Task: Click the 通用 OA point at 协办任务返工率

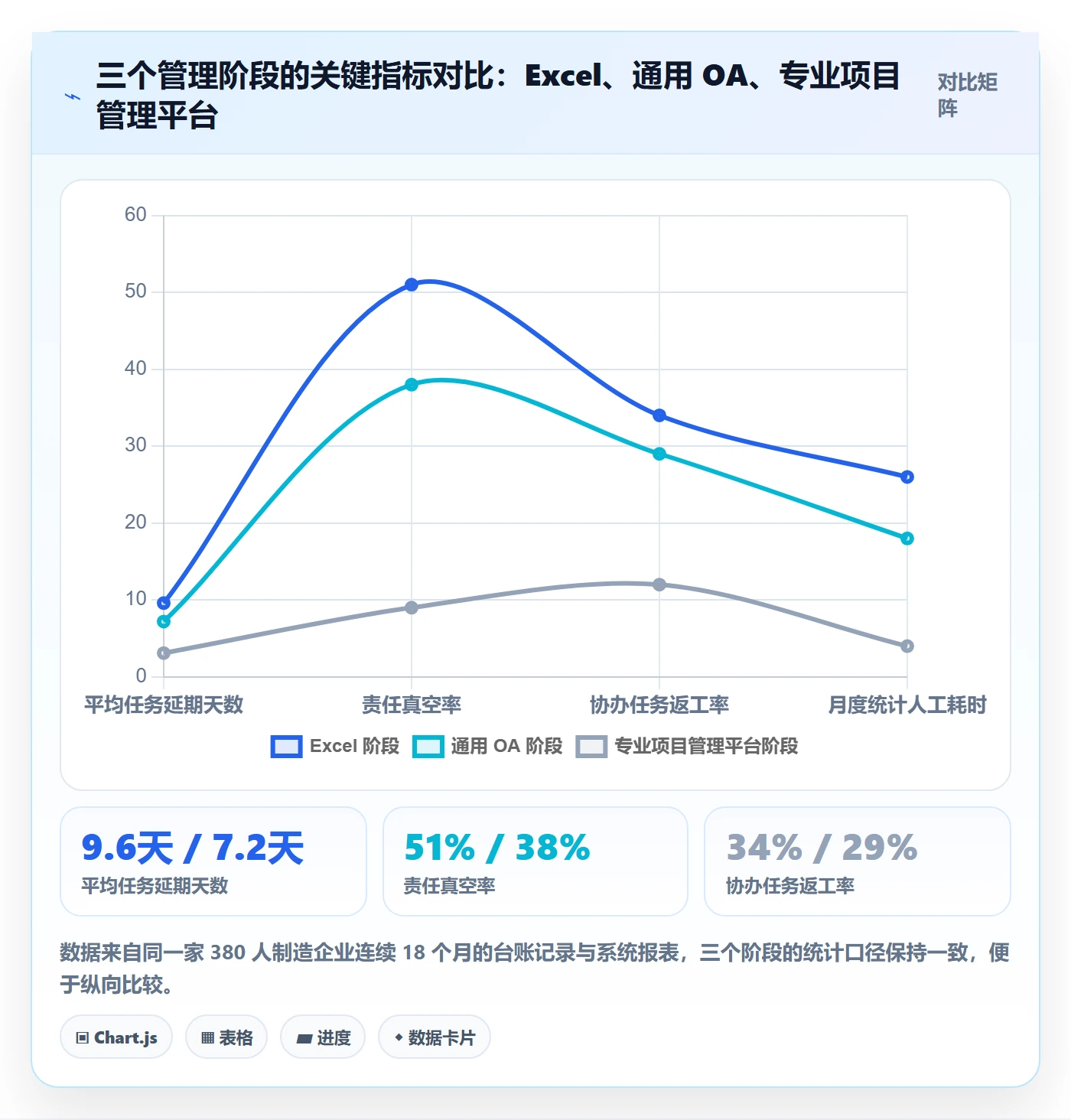Action: click(x=659, y=454)
